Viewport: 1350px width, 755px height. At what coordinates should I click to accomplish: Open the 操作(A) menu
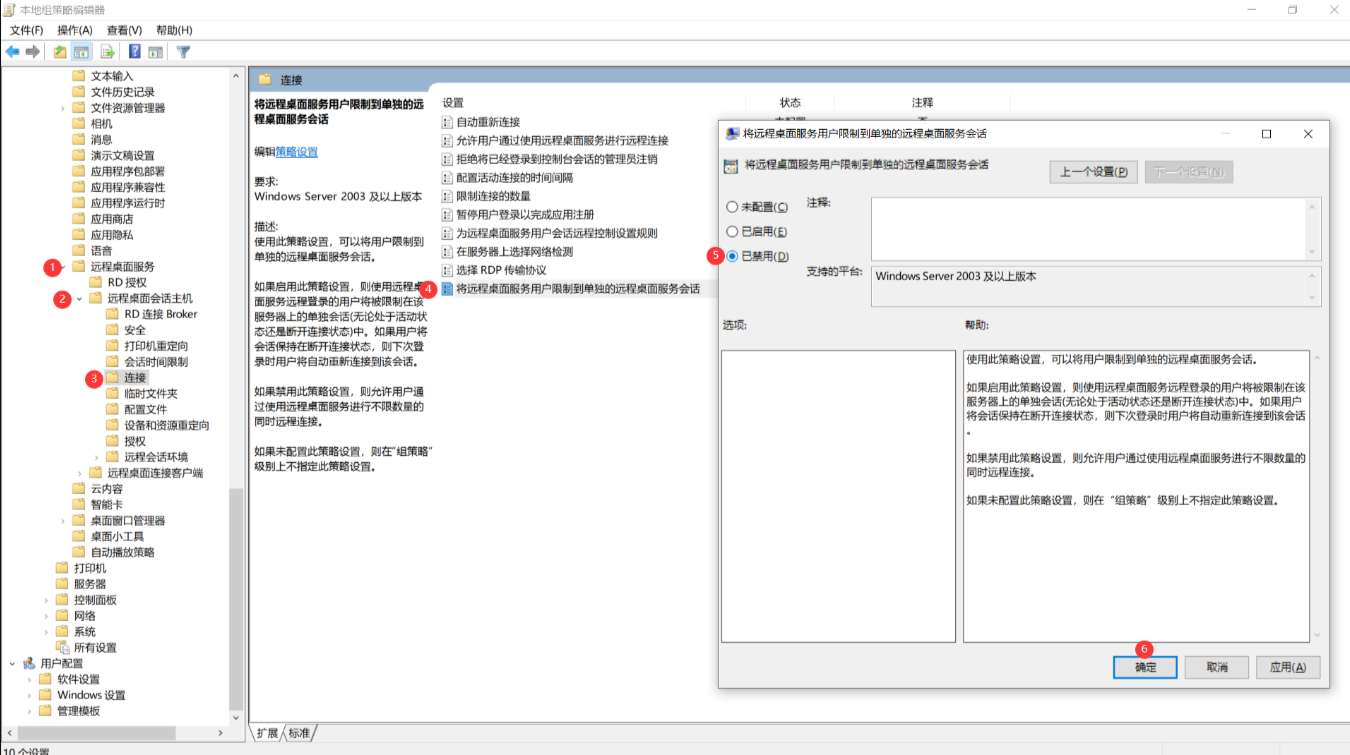point(75,30)
